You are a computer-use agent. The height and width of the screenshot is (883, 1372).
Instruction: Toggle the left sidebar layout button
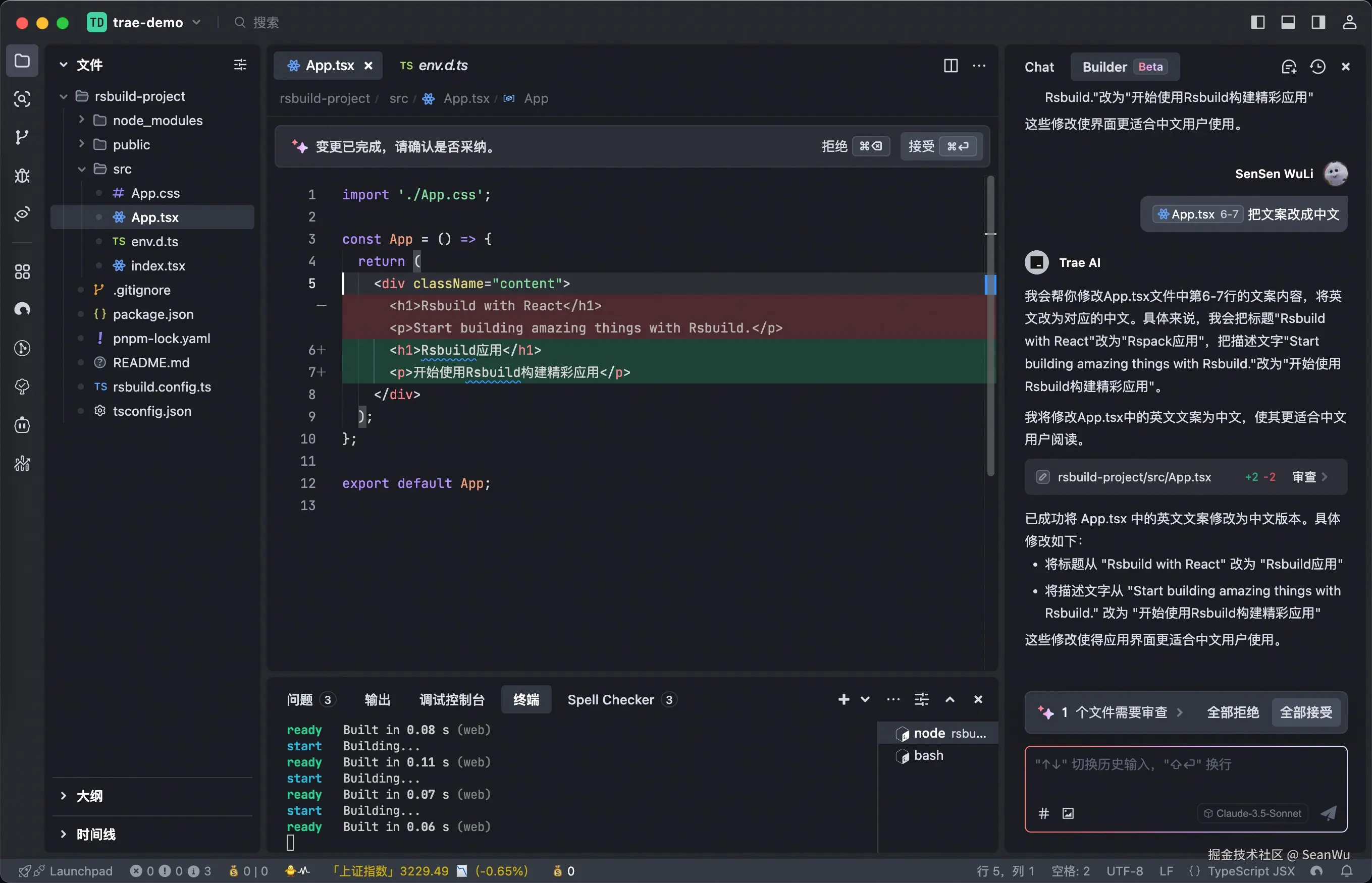click(x=1257, y=22)
